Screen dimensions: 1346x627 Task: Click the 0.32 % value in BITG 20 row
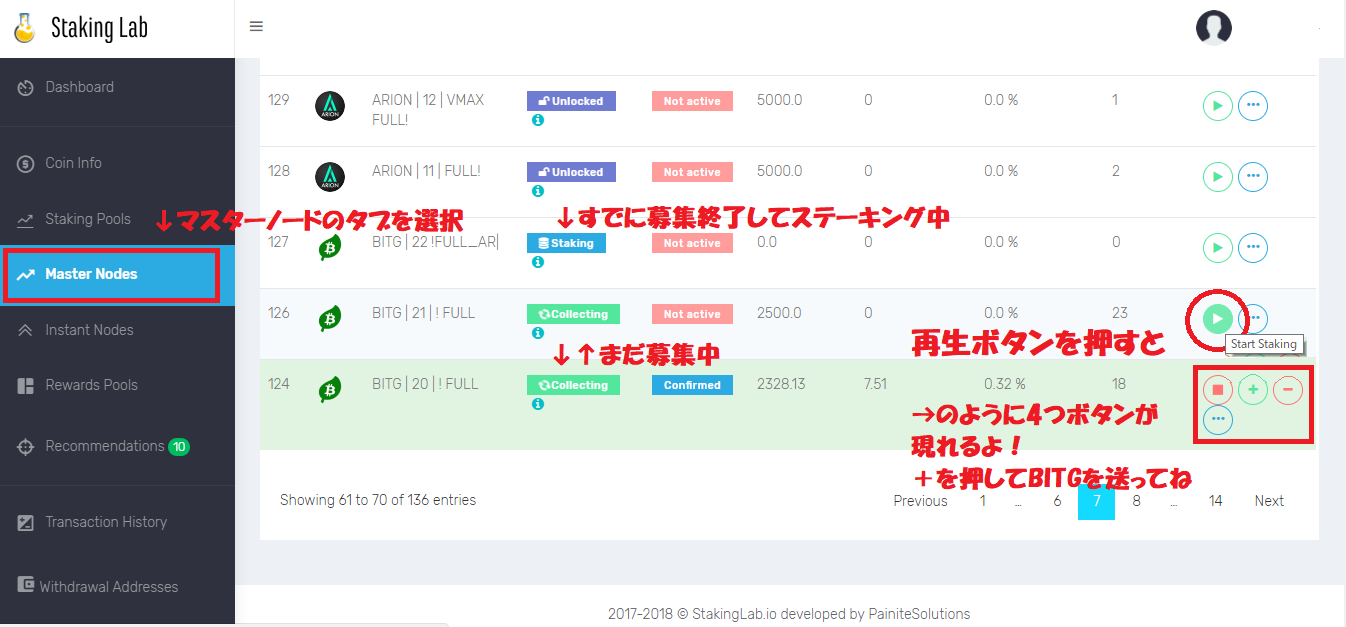[1004, 384]
